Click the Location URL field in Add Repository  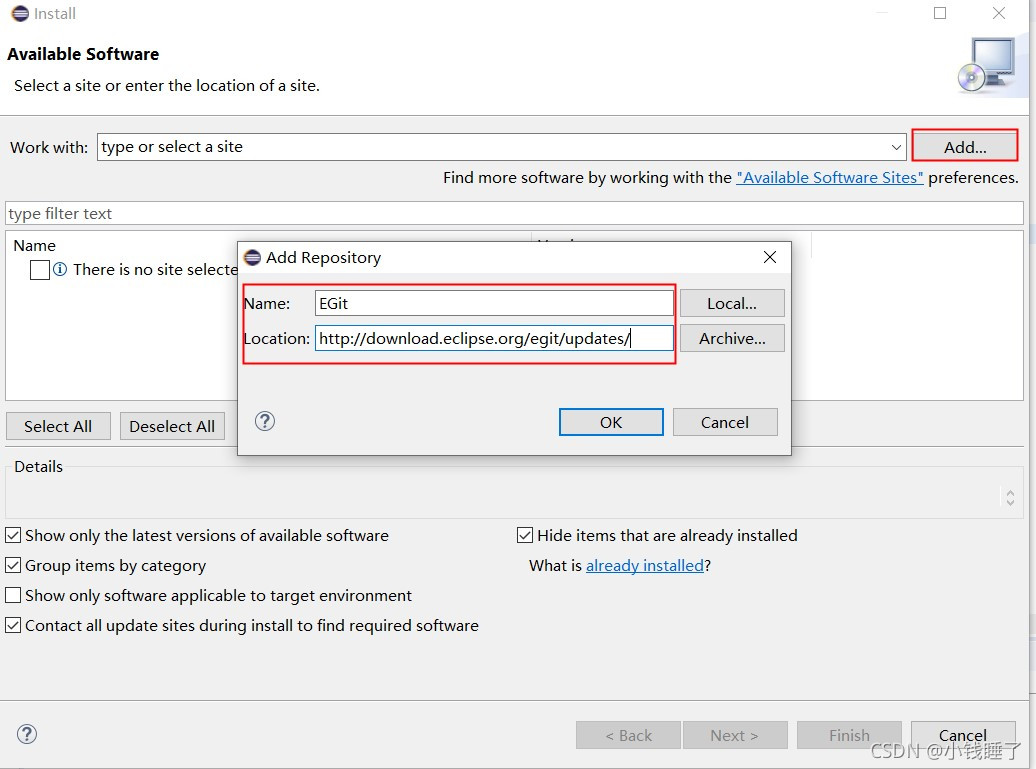494,338
